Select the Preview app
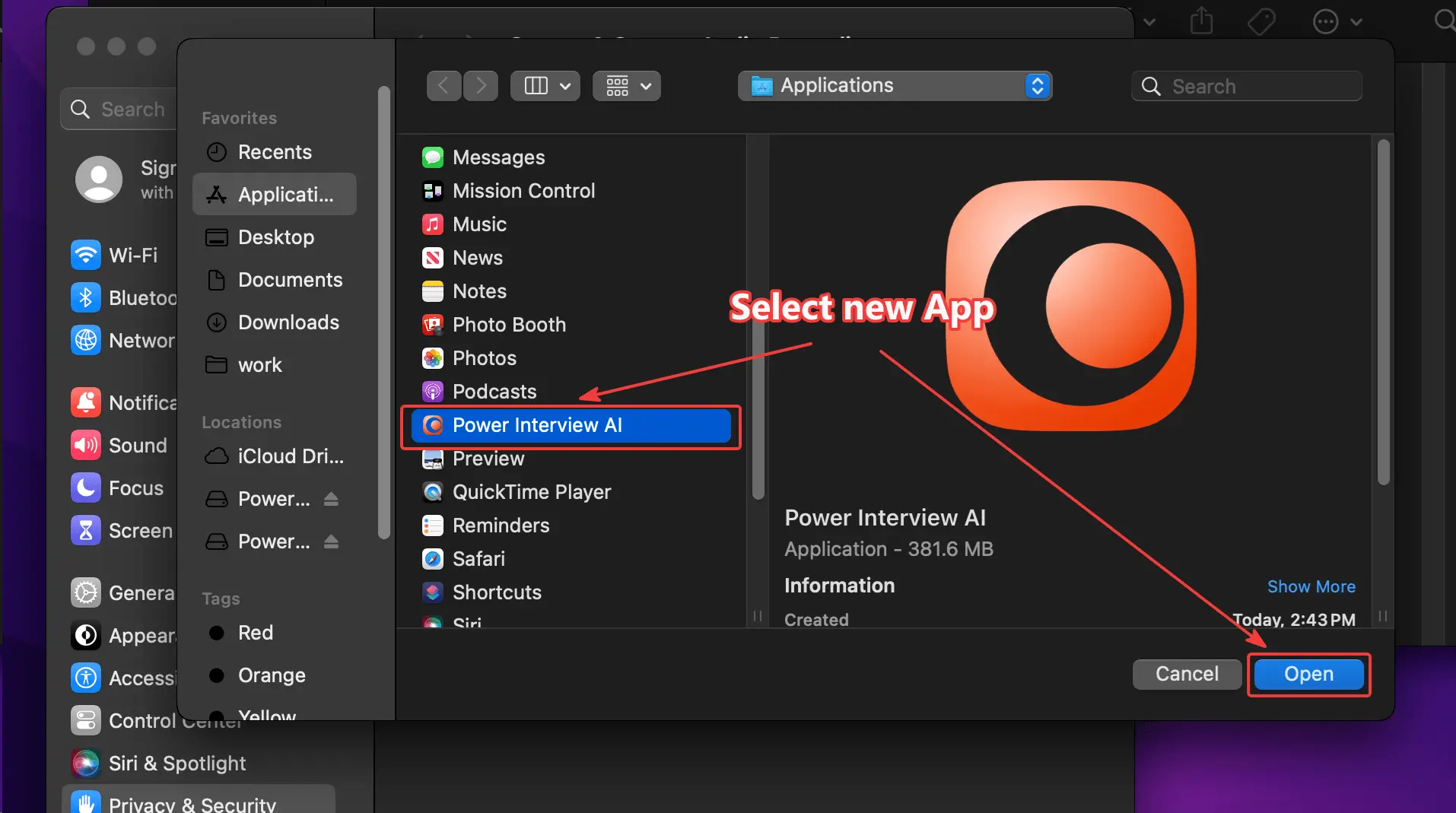Viewport: 1456px width, 813px height. [571, 459]
